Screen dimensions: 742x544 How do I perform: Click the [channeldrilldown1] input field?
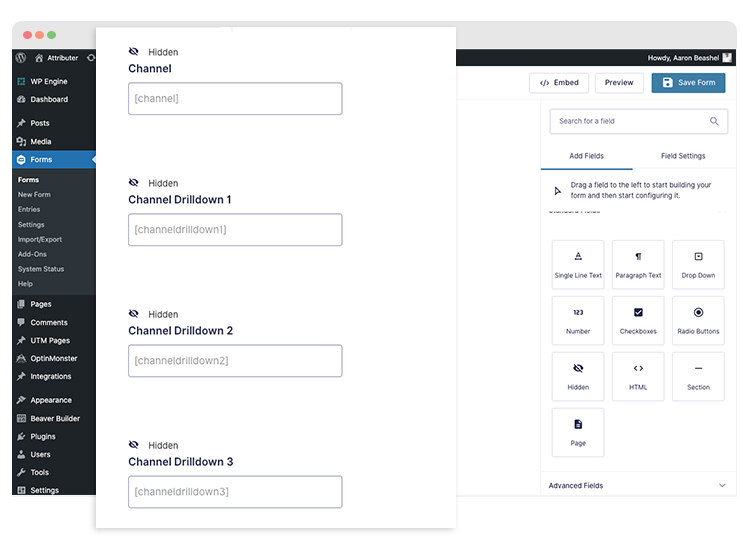235,229
